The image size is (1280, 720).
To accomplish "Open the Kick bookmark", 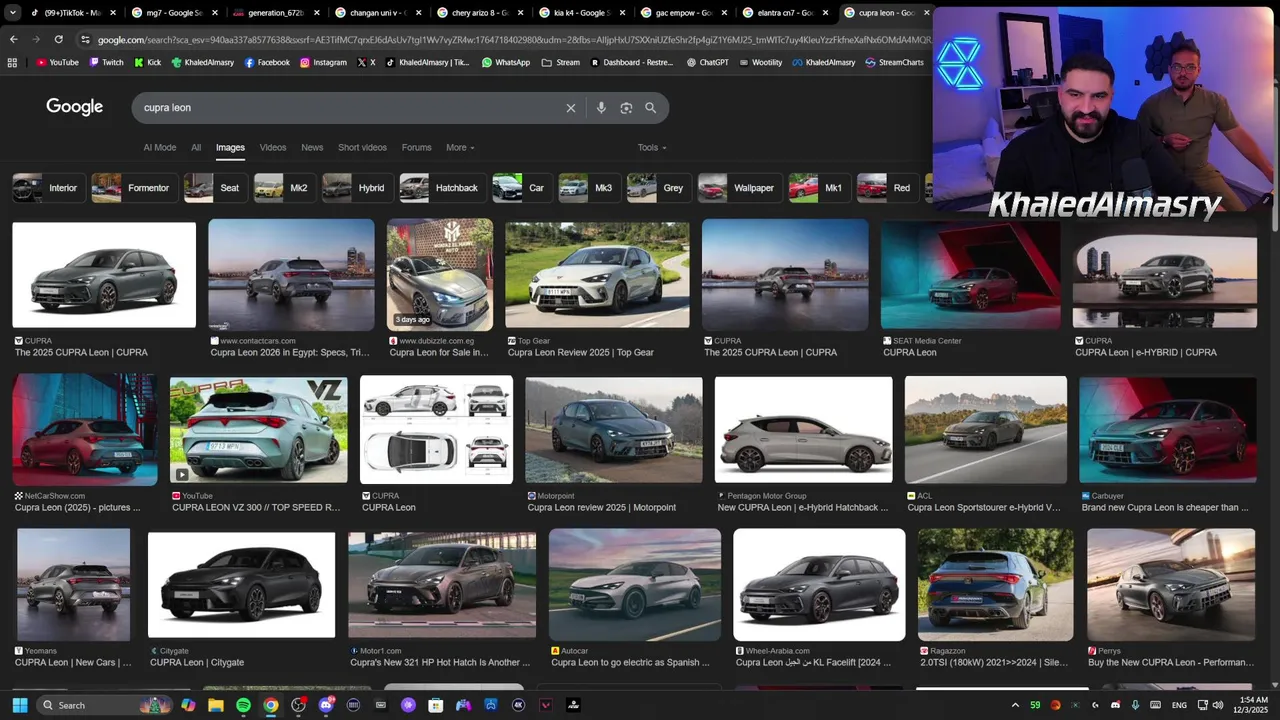I will pyautogui.click(x=147, y=62).
